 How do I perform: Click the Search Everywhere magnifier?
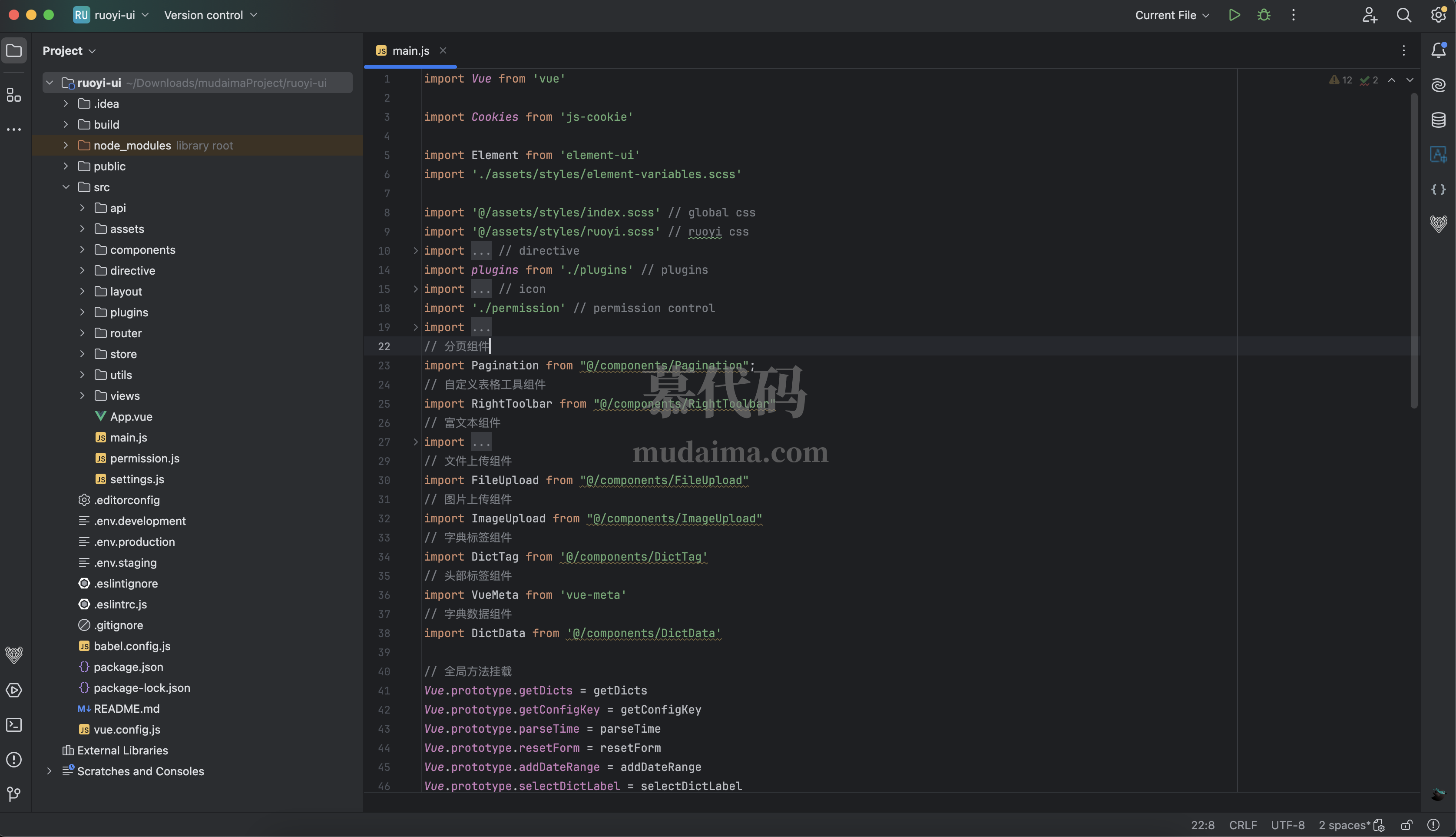point(1404,15)
